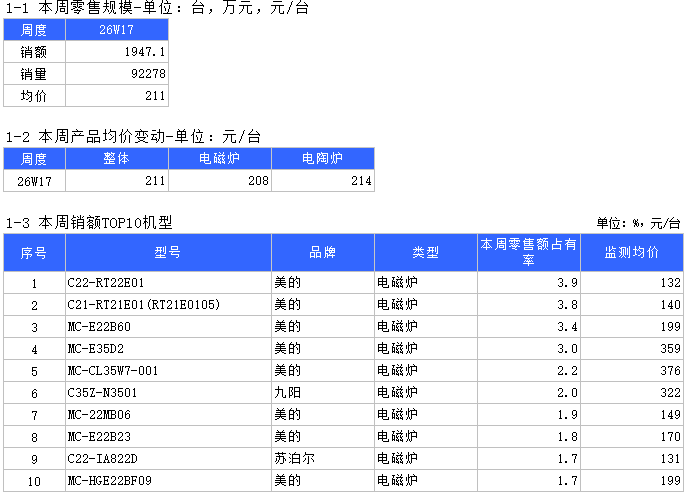
Task: Click the 均价 row label
Action: point(34,96)
